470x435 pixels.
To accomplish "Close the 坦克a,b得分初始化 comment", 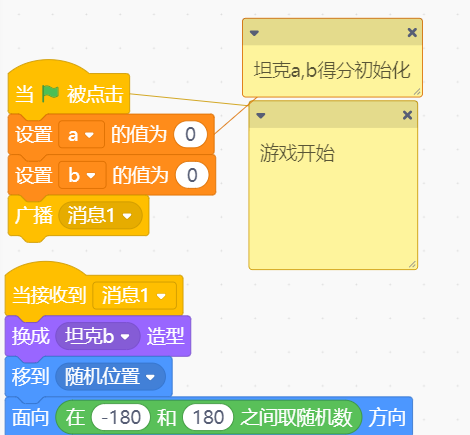I will (412, 33).
